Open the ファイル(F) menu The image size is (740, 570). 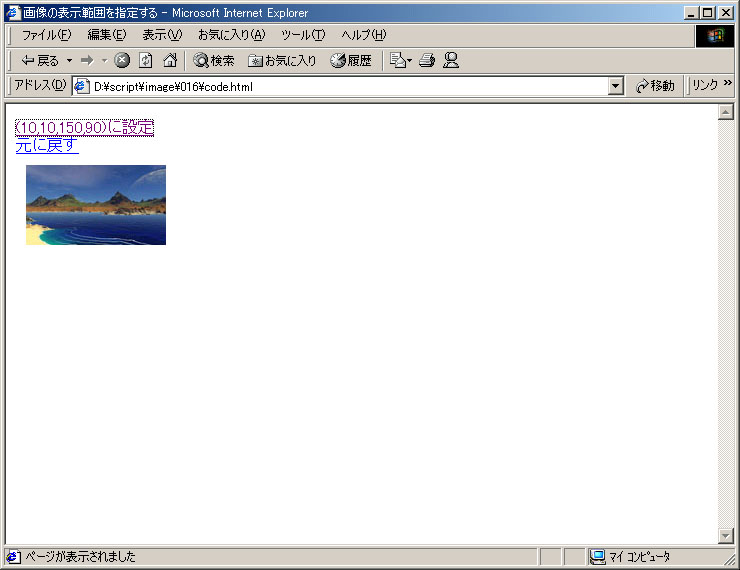pyautogui.click(x=46, y=35)
